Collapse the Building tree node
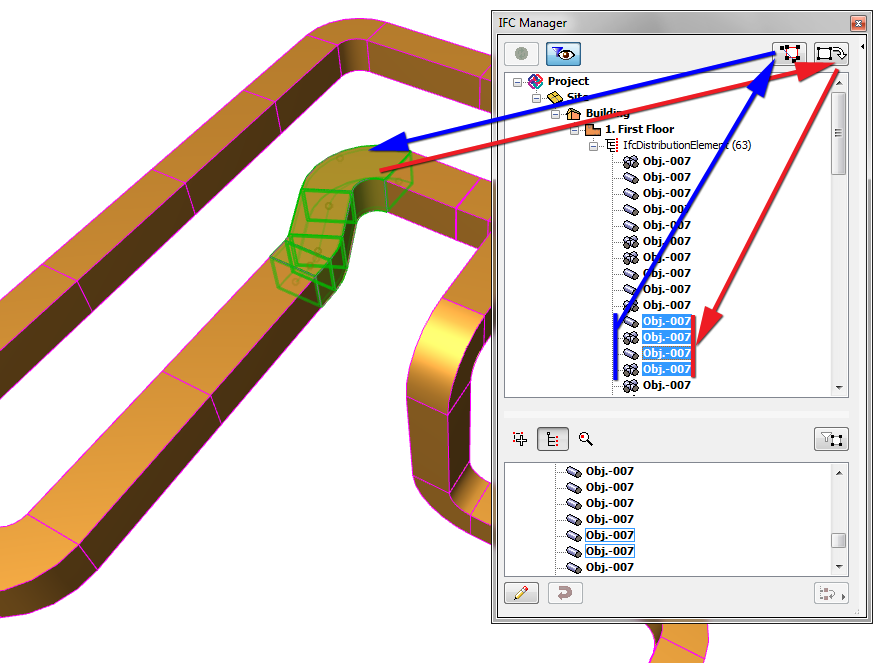 pos(556,114)
